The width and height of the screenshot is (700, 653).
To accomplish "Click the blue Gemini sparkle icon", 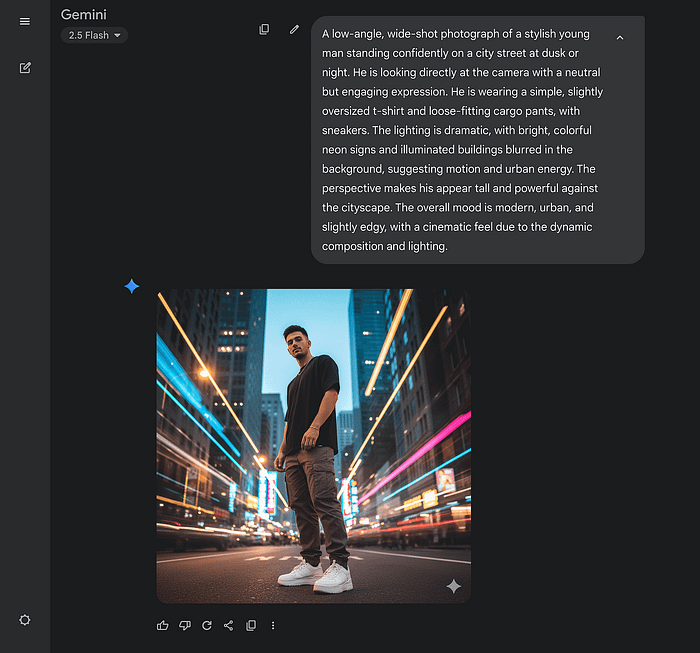I will tap(132, 287).
